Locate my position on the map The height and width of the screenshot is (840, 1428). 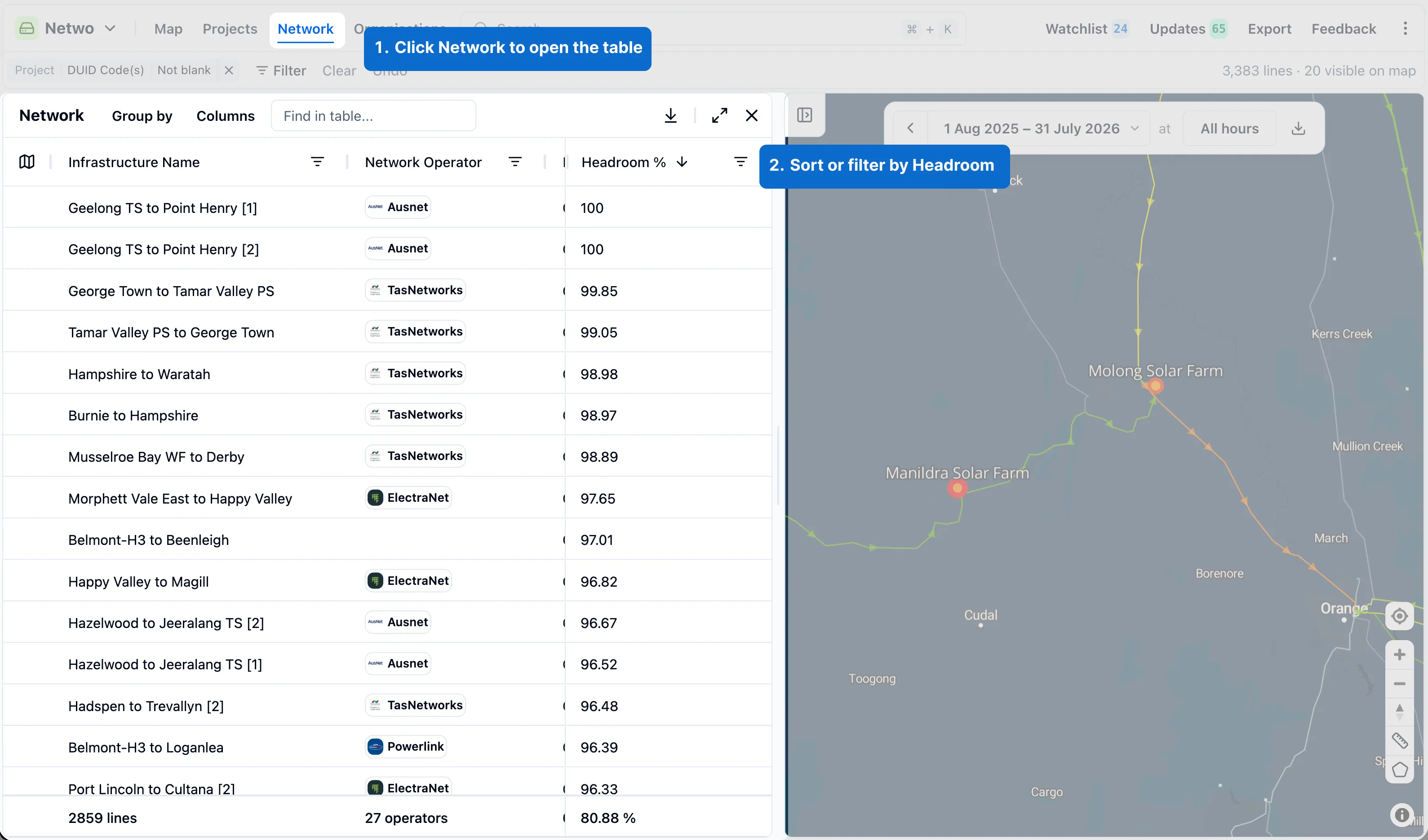(1400, 616)
